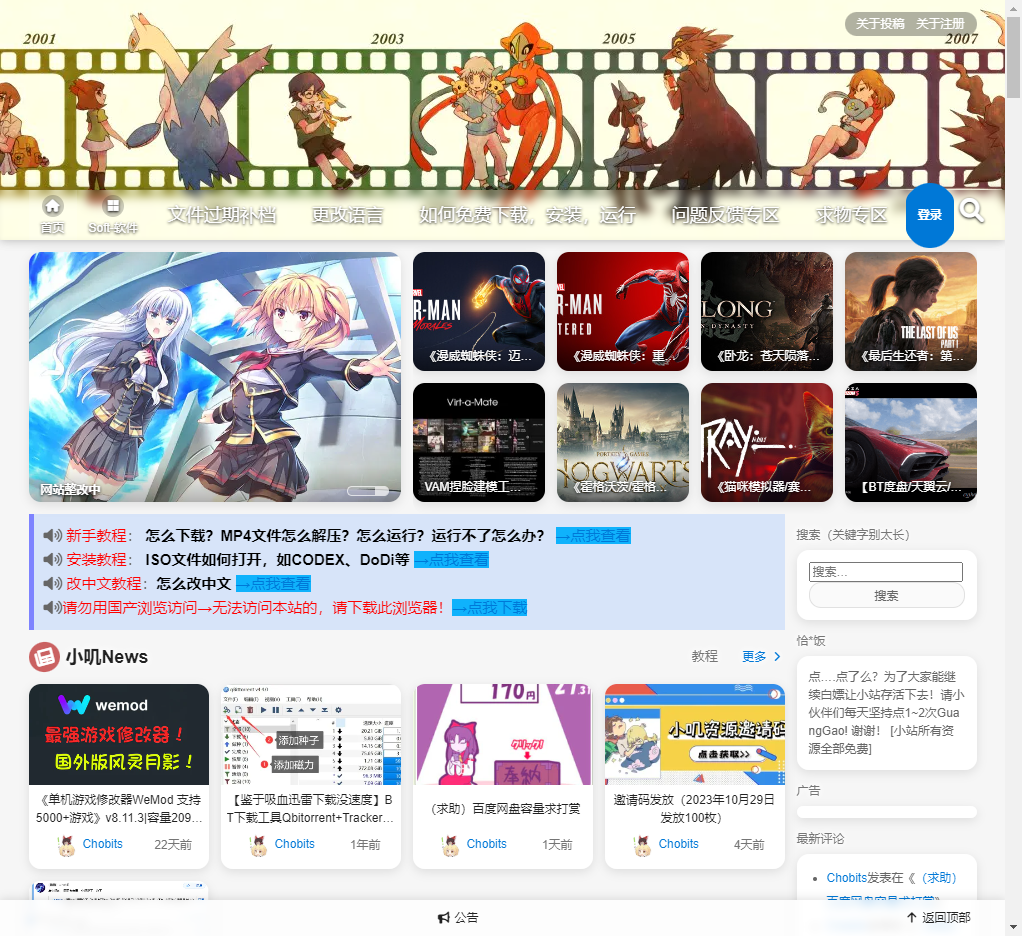This screenshot has height=936, width=1022.
Task: Click 邀请码发放 (2023年10月29日 post title
Action: (695, 808)
